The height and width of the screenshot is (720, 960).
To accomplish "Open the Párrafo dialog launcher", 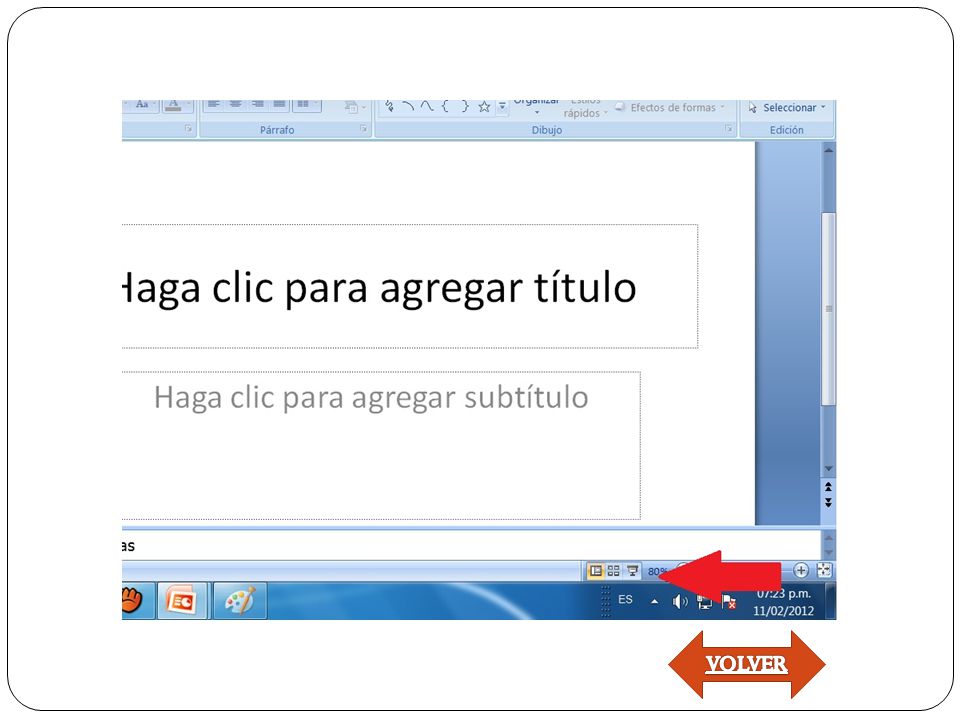I will tap(364, 129).
